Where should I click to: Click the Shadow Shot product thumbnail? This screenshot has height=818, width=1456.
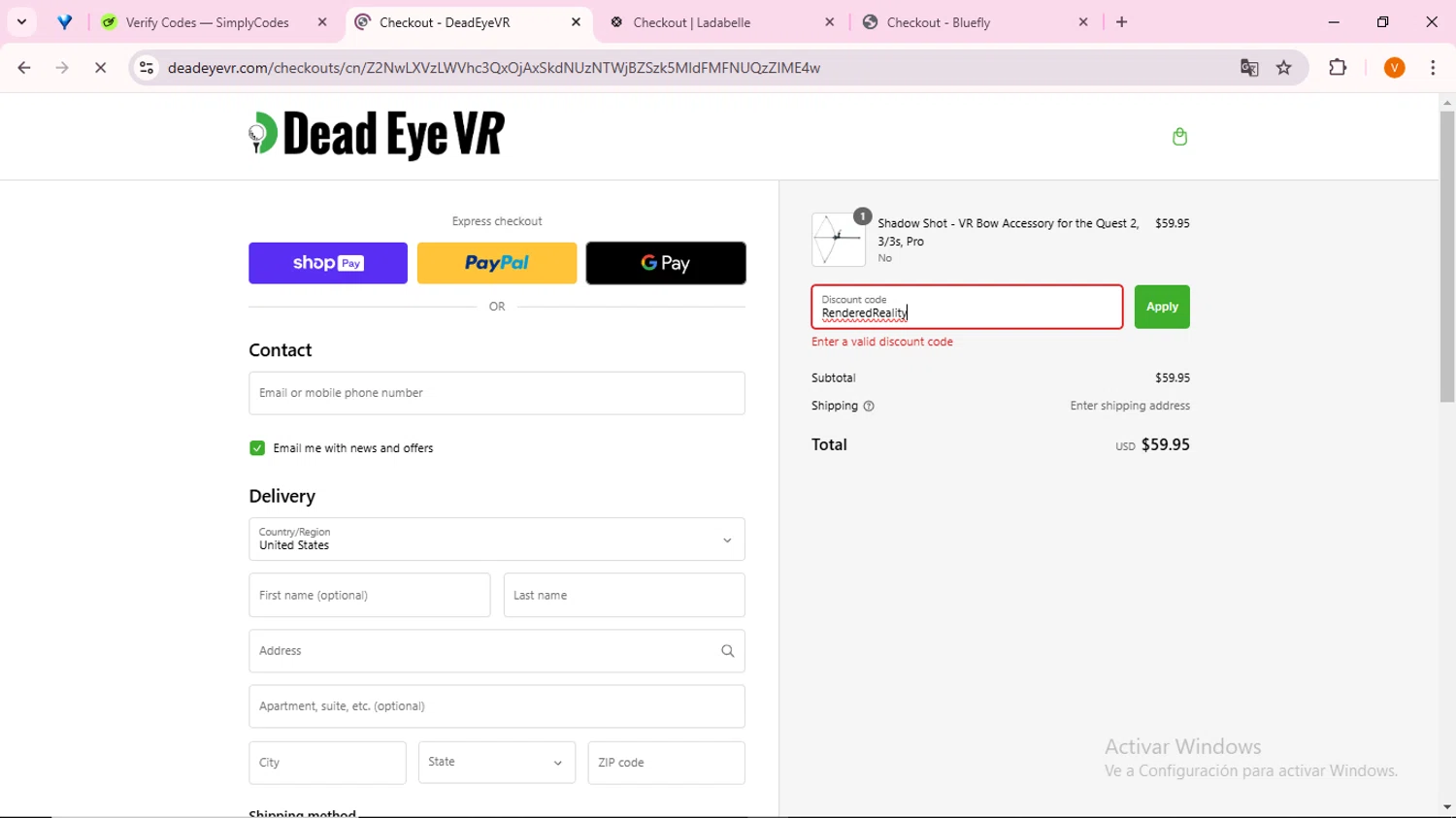839,240
